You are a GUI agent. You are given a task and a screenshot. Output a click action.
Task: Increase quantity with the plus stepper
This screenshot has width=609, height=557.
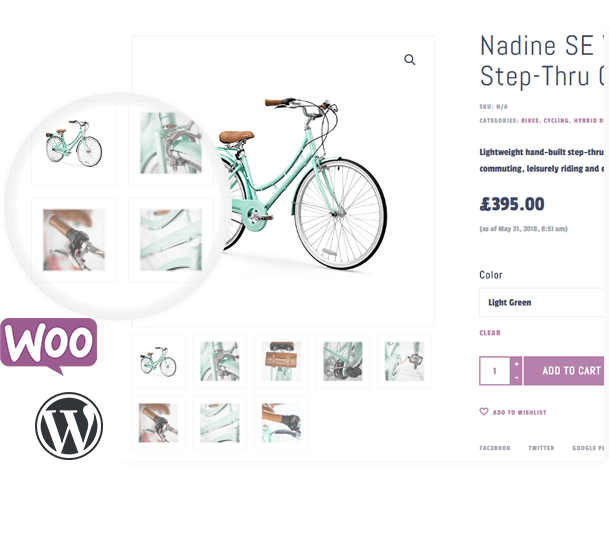click(516, 364)
